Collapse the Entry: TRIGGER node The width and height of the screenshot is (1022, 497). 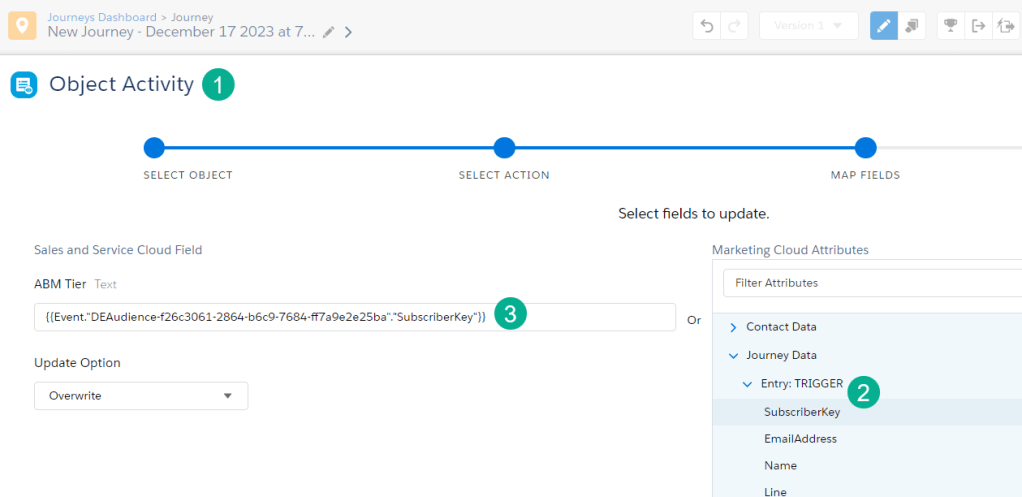(747, 383)
